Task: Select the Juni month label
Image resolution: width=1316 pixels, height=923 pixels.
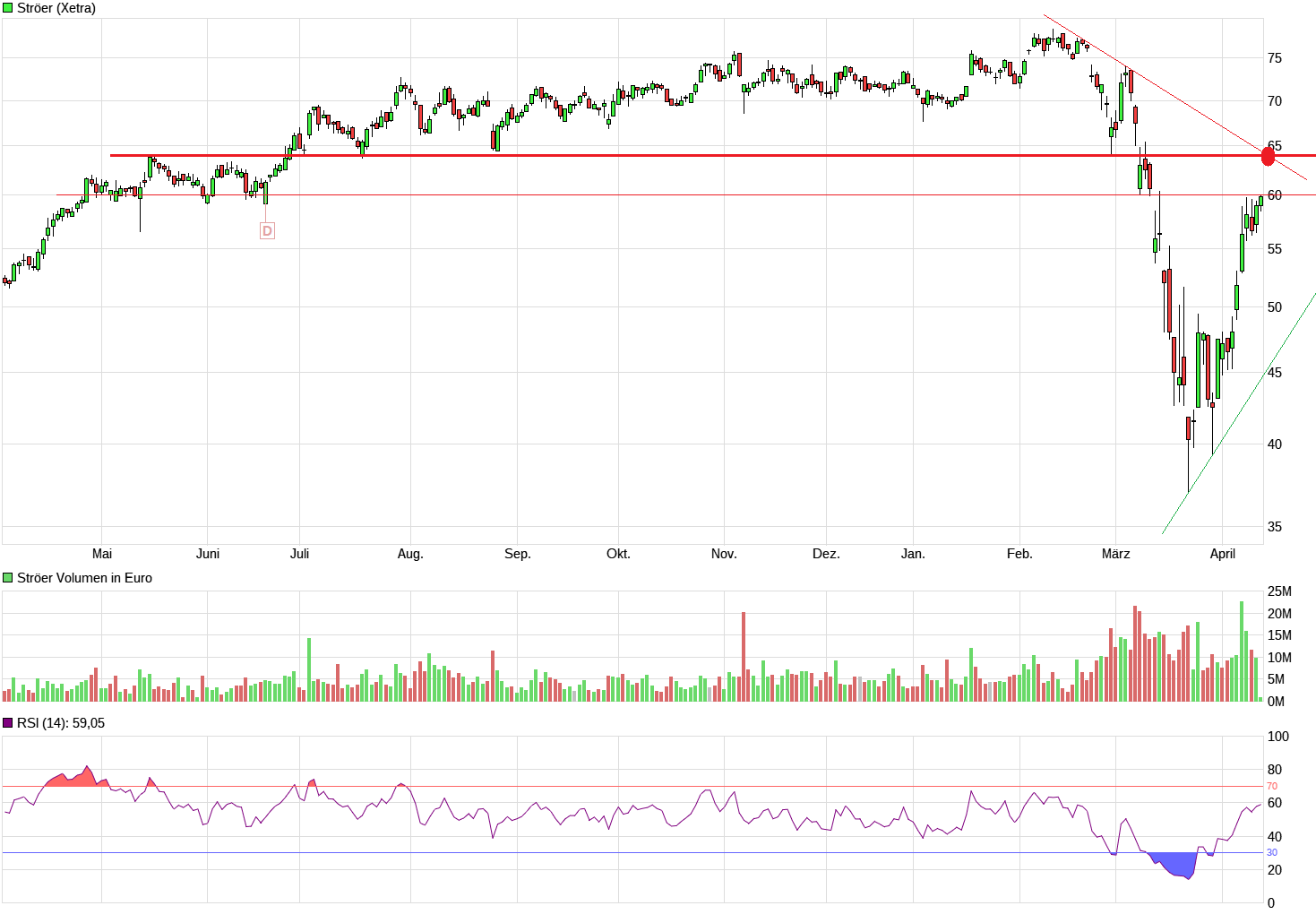Action: [208, 554]
